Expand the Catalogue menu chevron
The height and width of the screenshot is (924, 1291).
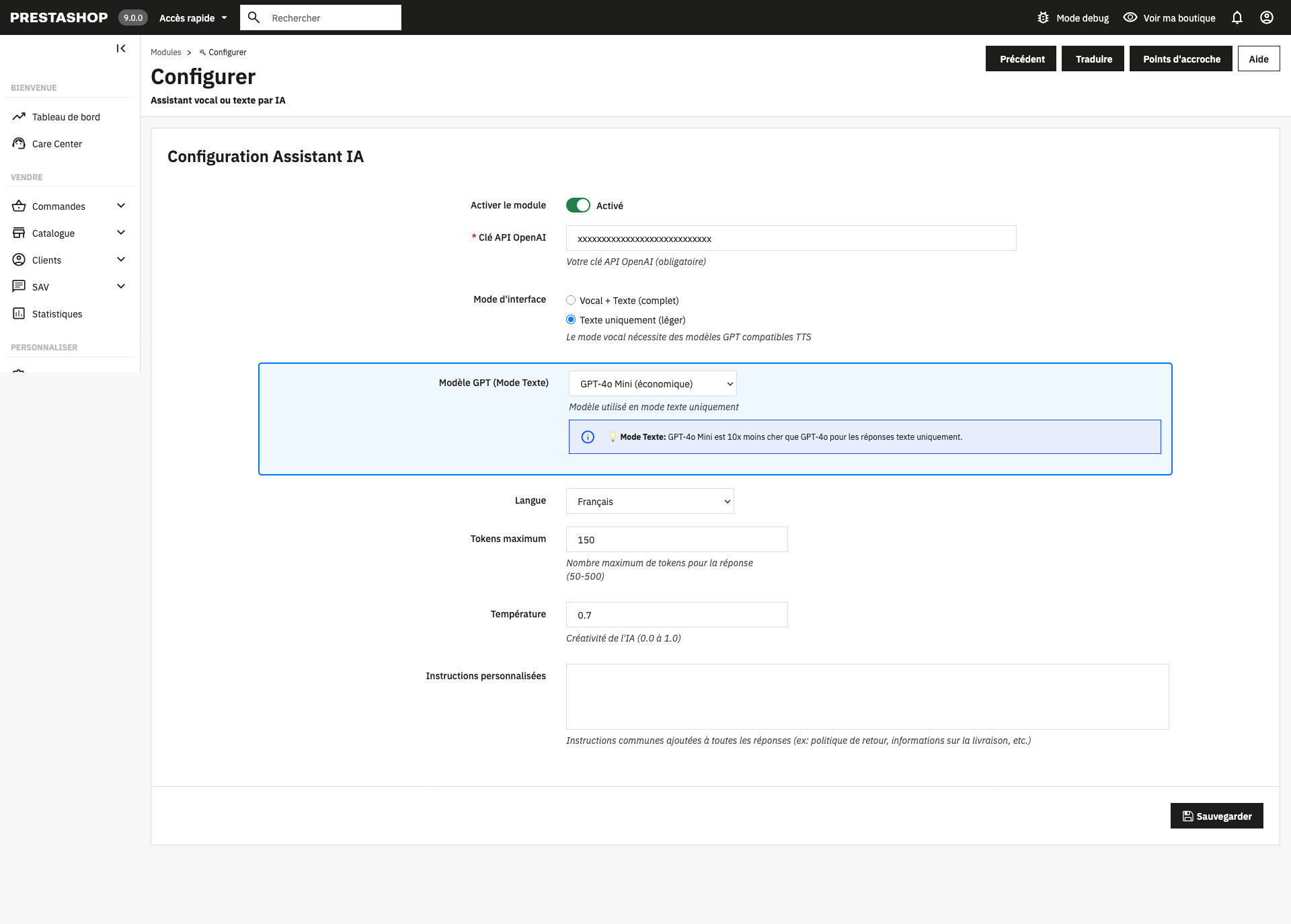[121, 233]
